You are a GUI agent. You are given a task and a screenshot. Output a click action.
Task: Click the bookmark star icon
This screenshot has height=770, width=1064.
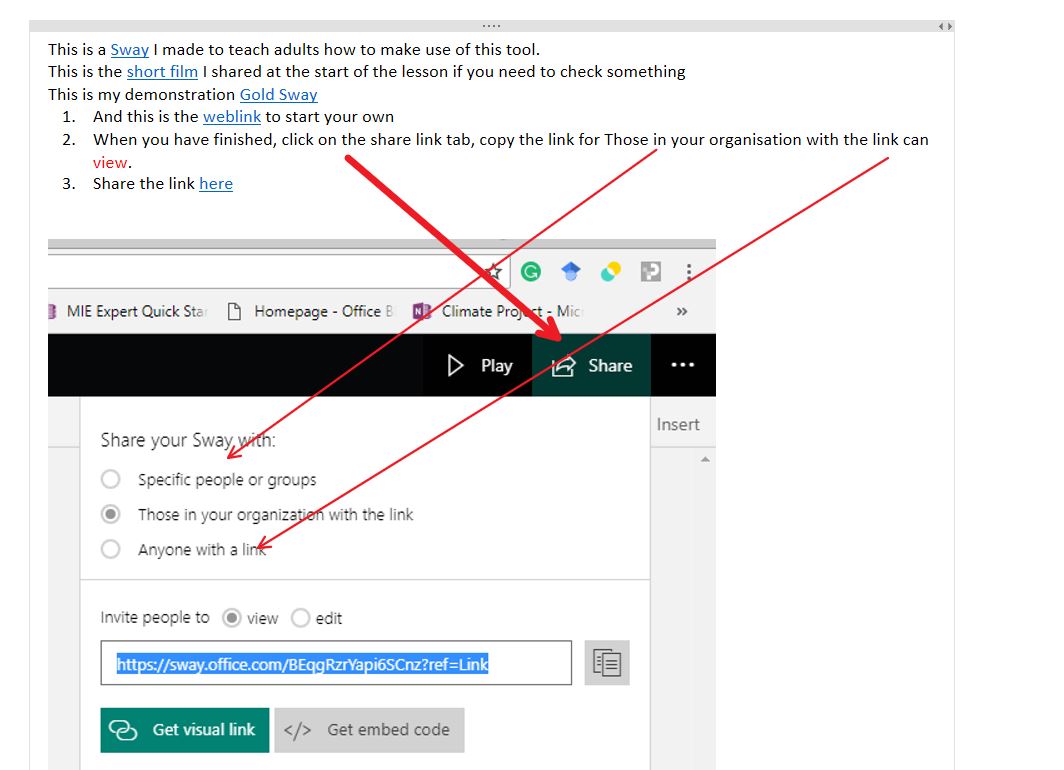[x=493, y=271]
